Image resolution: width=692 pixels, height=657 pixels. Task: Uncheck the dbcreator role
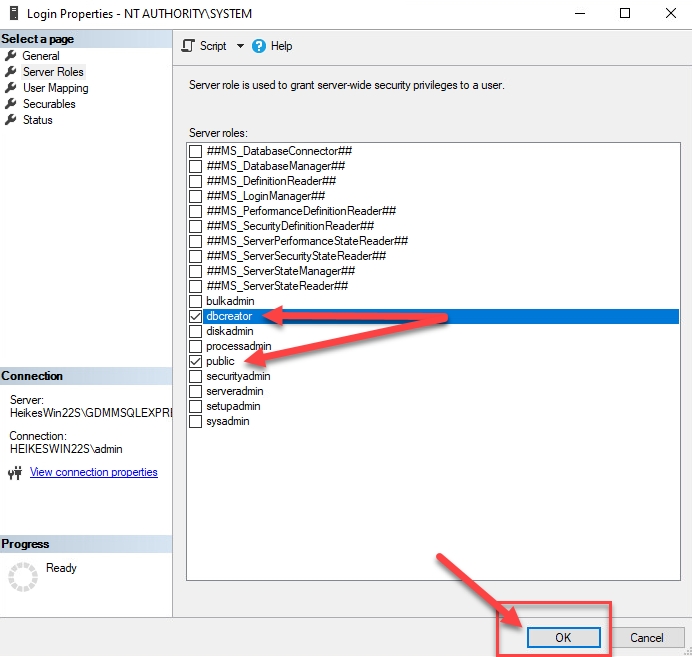(196, 316)
